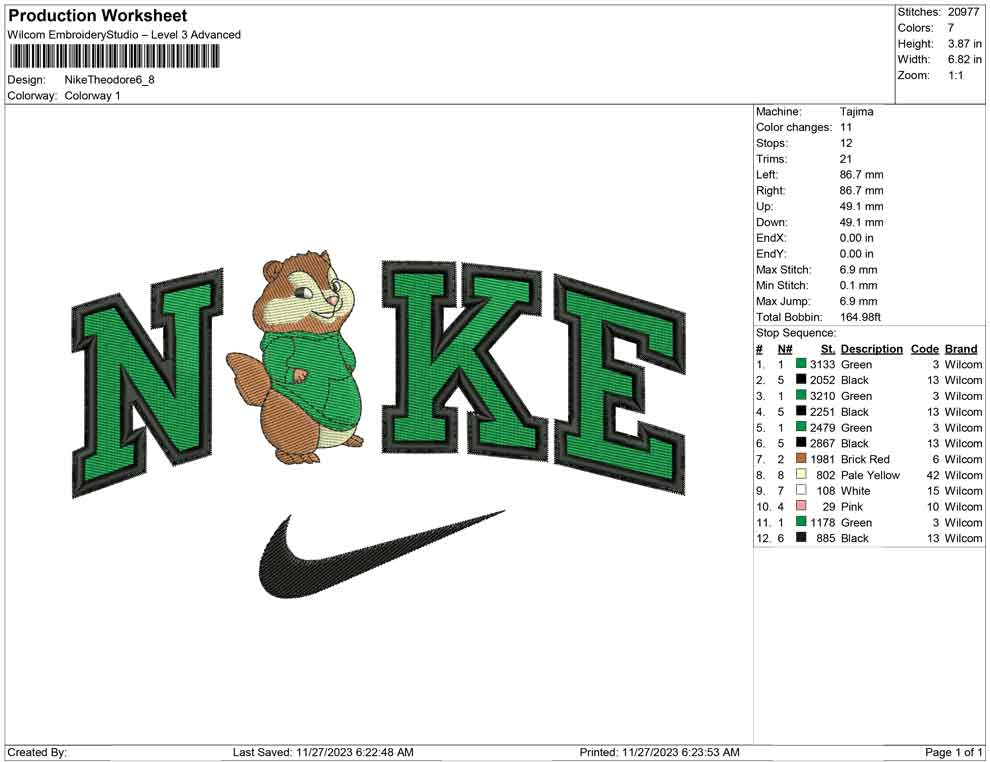This screenshot has width=990, height=762.
Task: Click the Height value '3.87 in'
Action: click(x=965, y=44)
